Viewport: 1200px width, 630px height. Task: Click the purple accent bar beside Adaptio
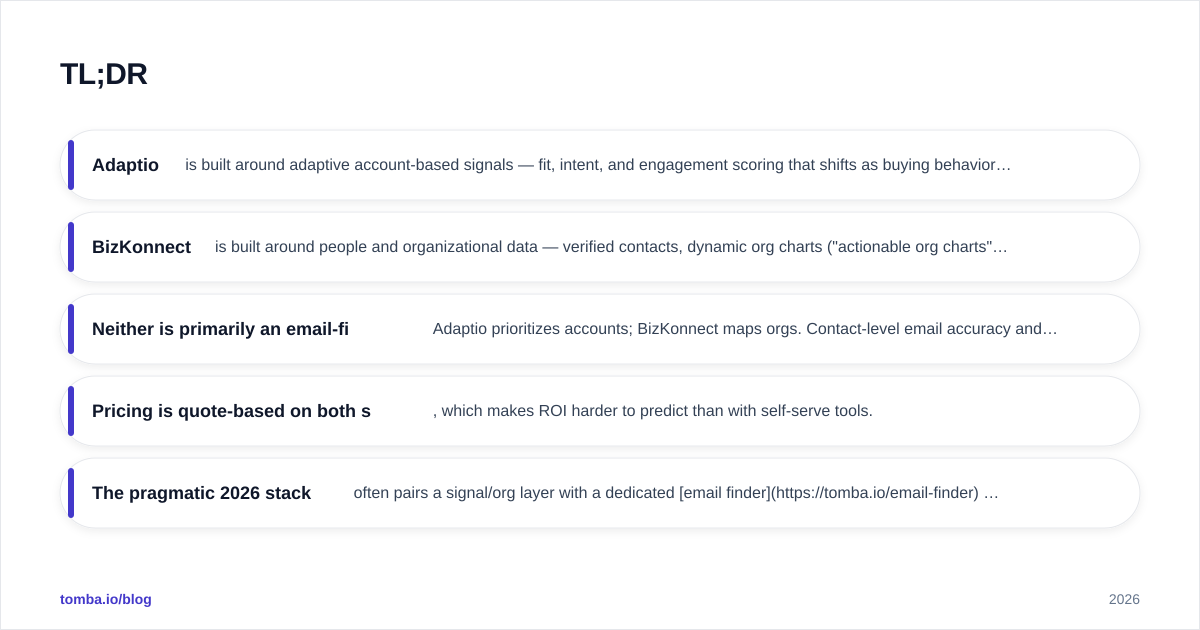[x=71, y=165]
